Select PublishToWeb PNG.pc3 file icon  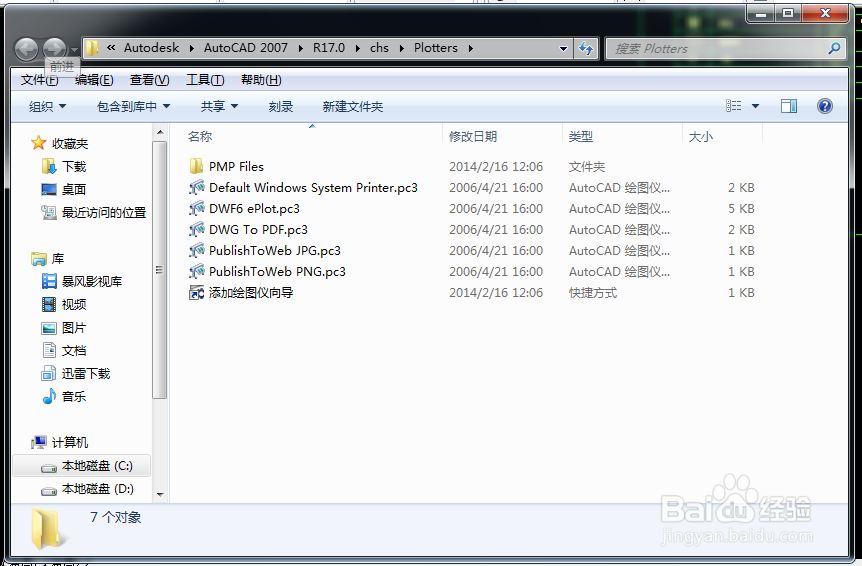[196, 271]
